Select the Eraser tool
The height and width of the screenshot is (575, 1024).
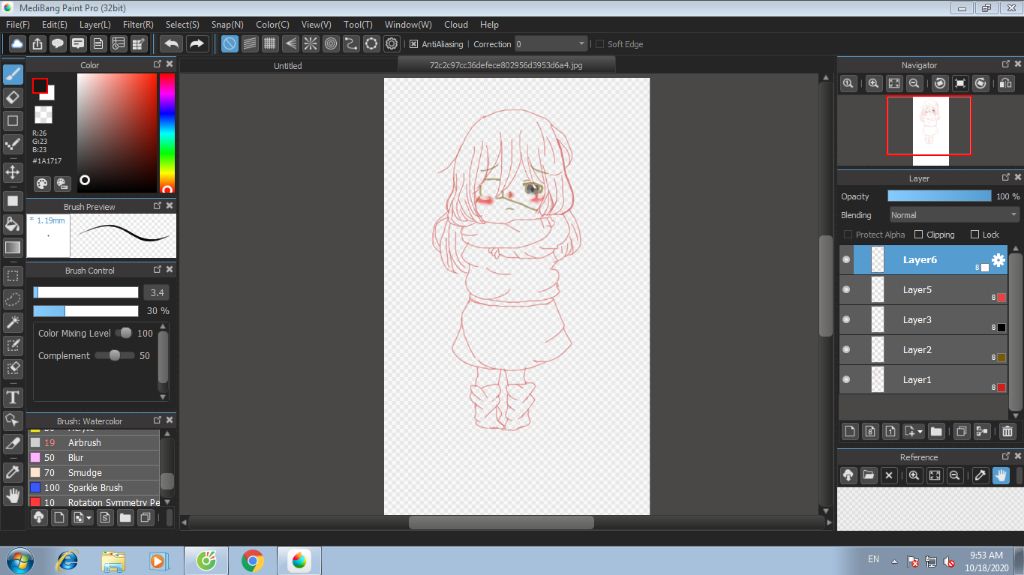12,97
